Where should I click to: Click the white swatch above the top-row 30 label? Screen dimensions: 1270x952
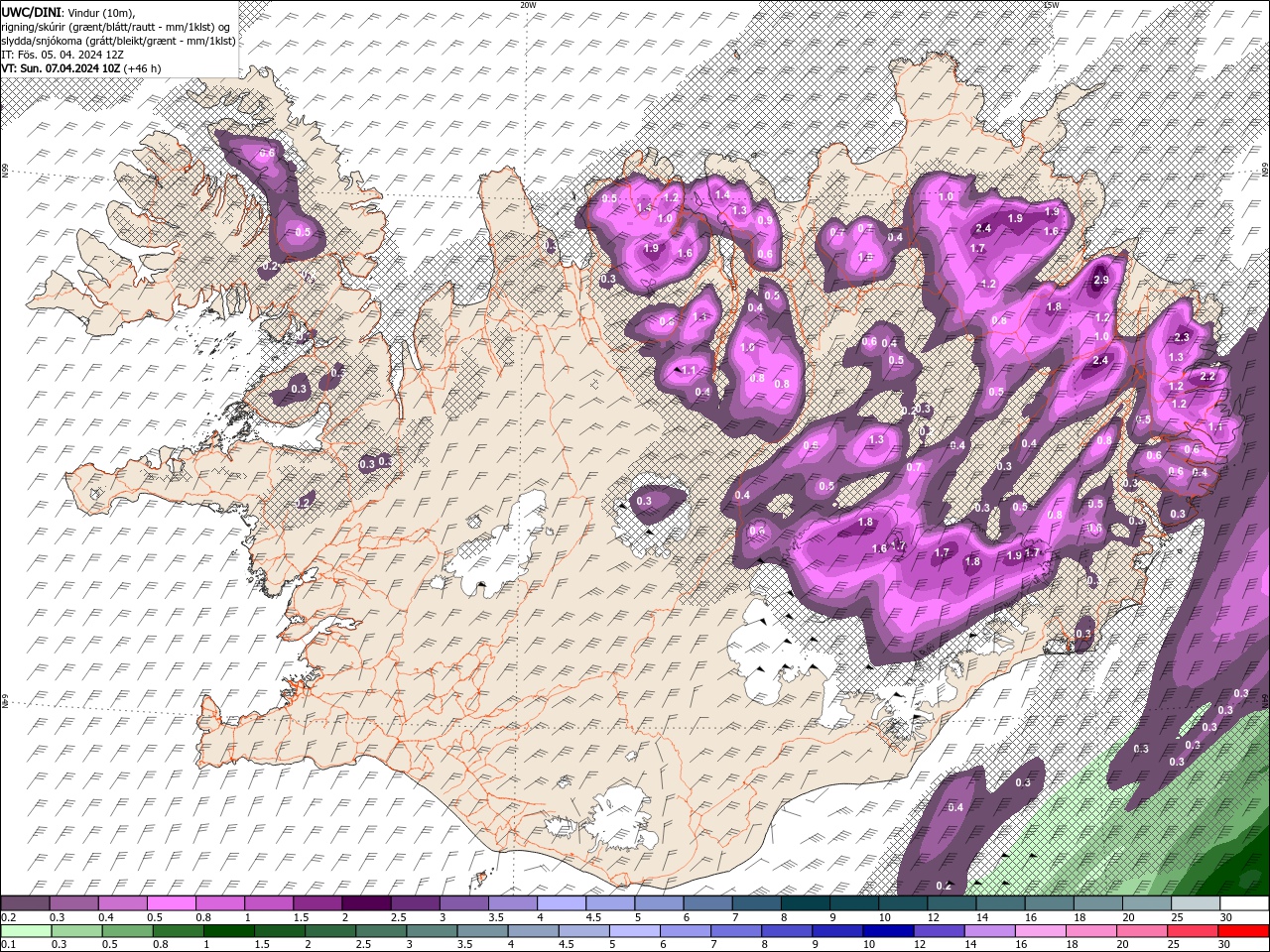[1243, 903]
